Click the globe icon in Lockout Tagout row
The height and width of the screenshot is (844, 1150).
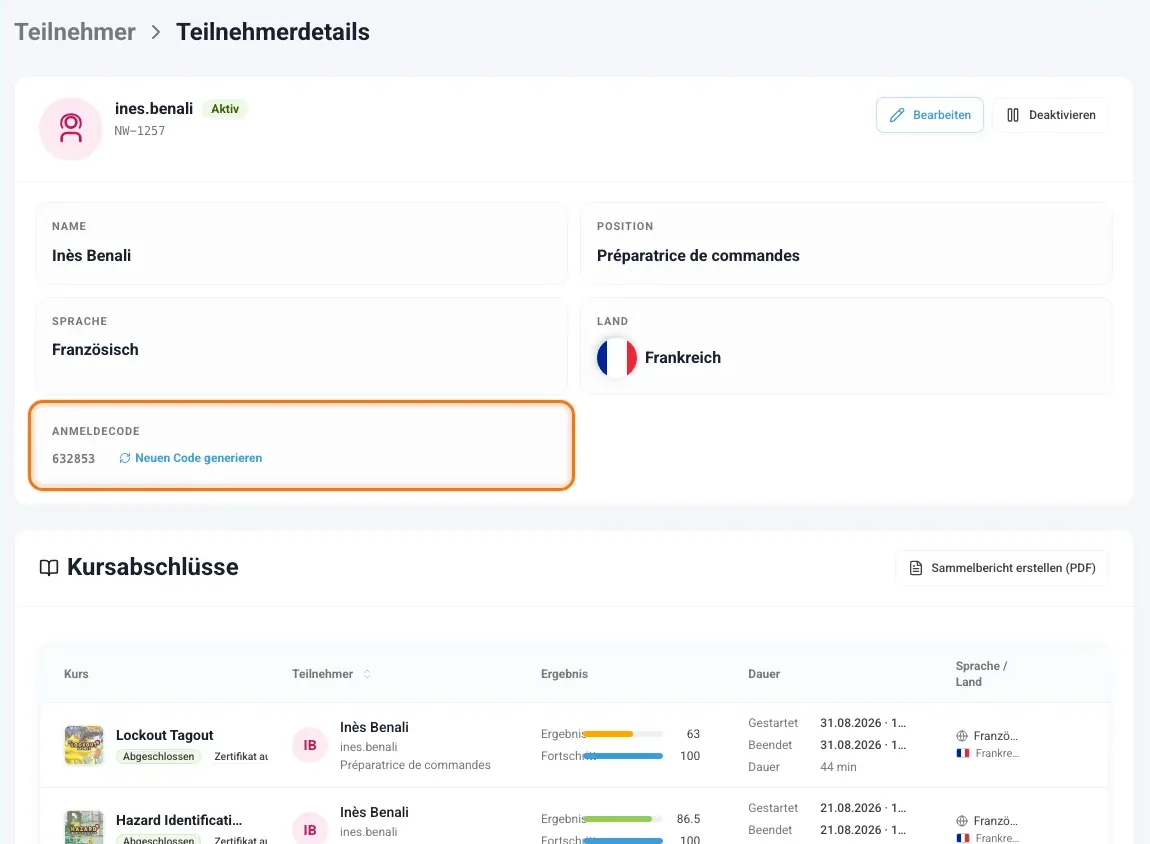click(962, 735)
